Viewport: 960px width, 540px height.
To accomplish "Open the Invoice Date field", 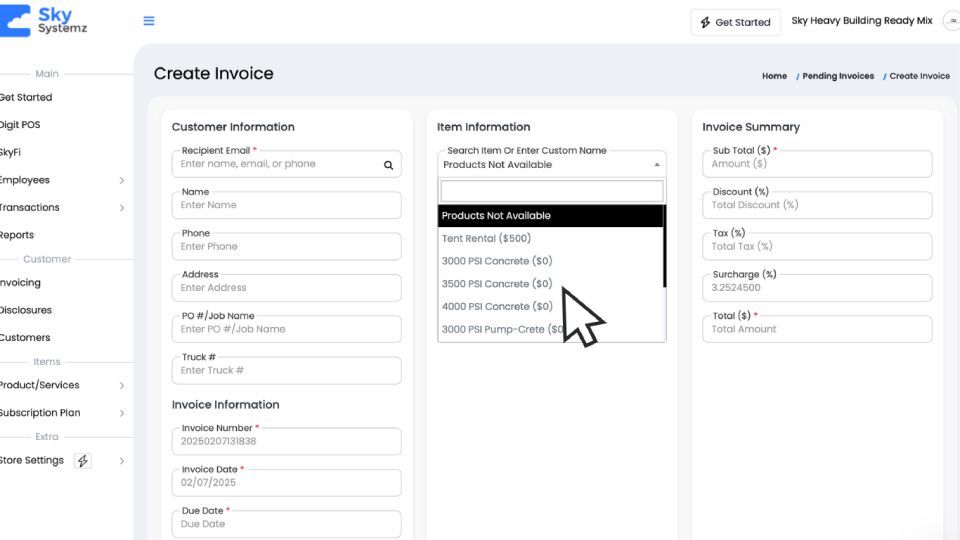I will click(x=287, y=483).
